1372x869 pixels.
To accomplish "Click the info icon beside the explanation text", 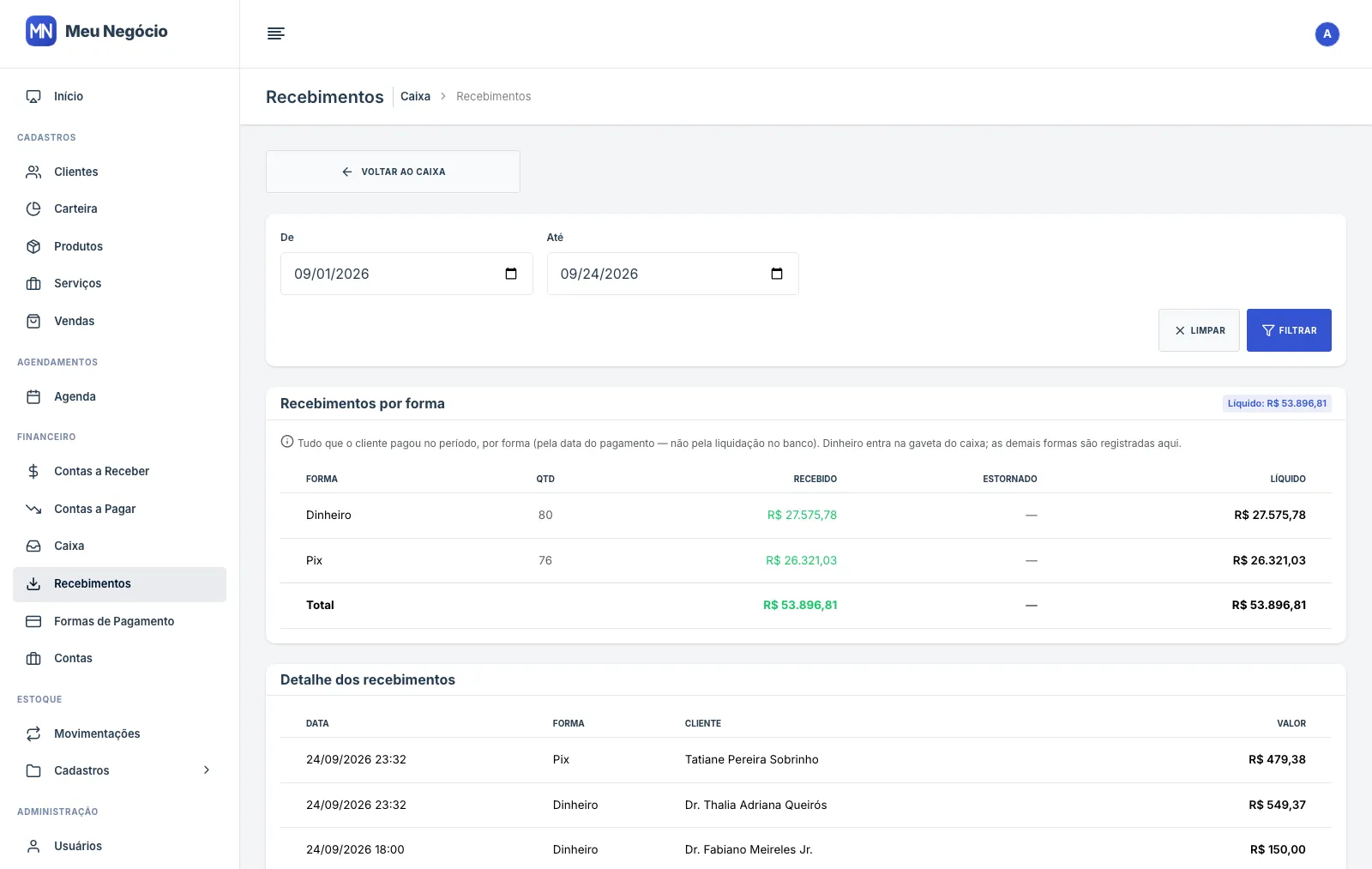I will pos(287,442).
